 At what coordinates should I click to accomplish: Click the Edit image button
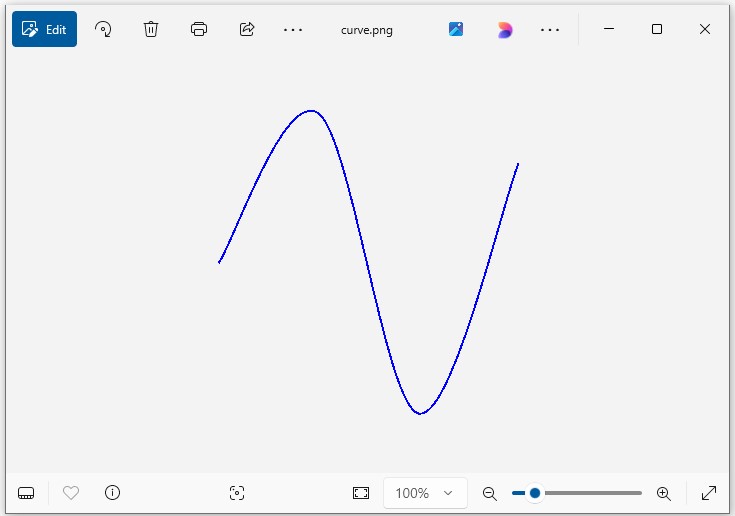pyautogui.click(x=44, y=29)
